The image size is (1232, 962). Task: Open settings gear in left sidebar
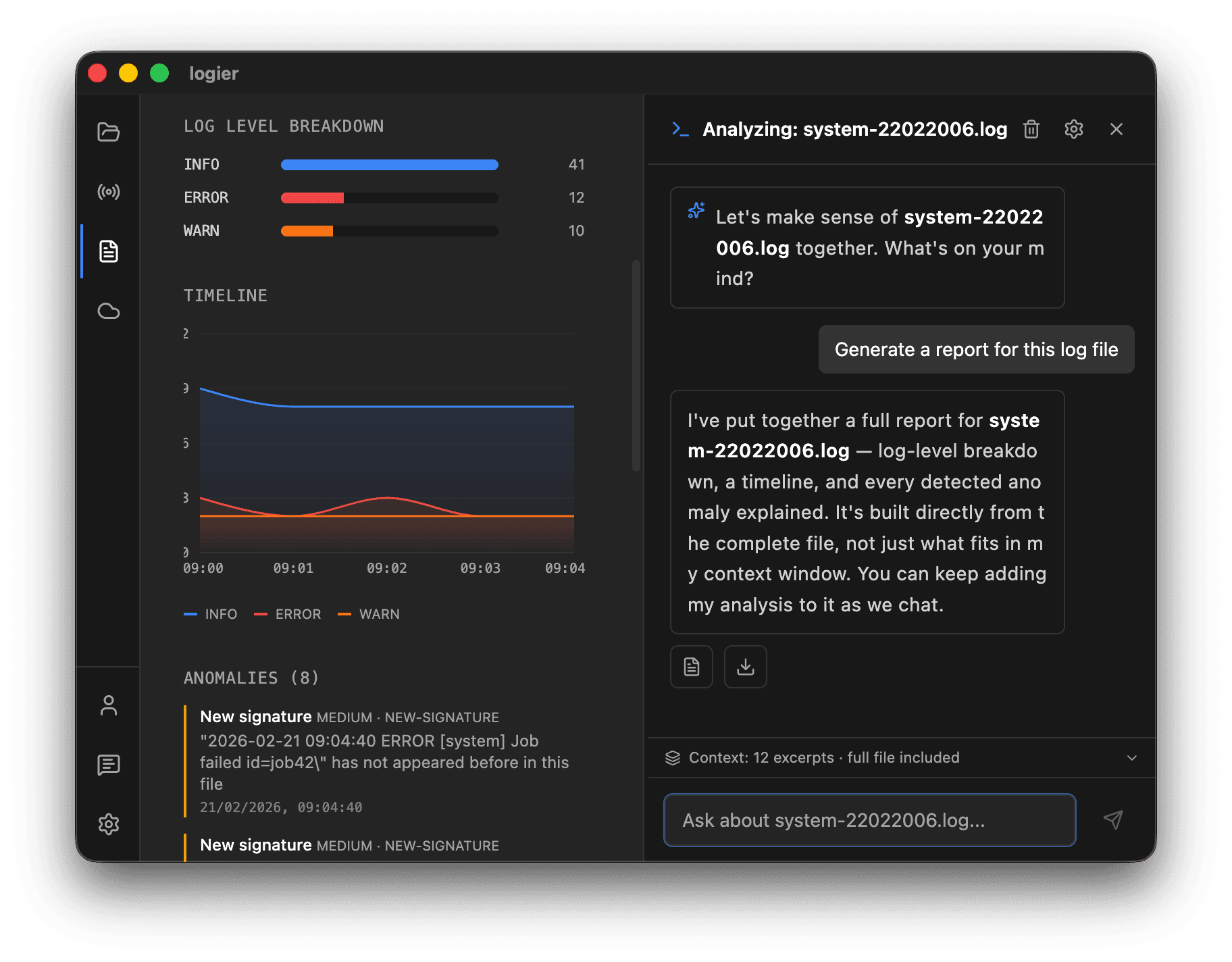[x=108, y=824]
